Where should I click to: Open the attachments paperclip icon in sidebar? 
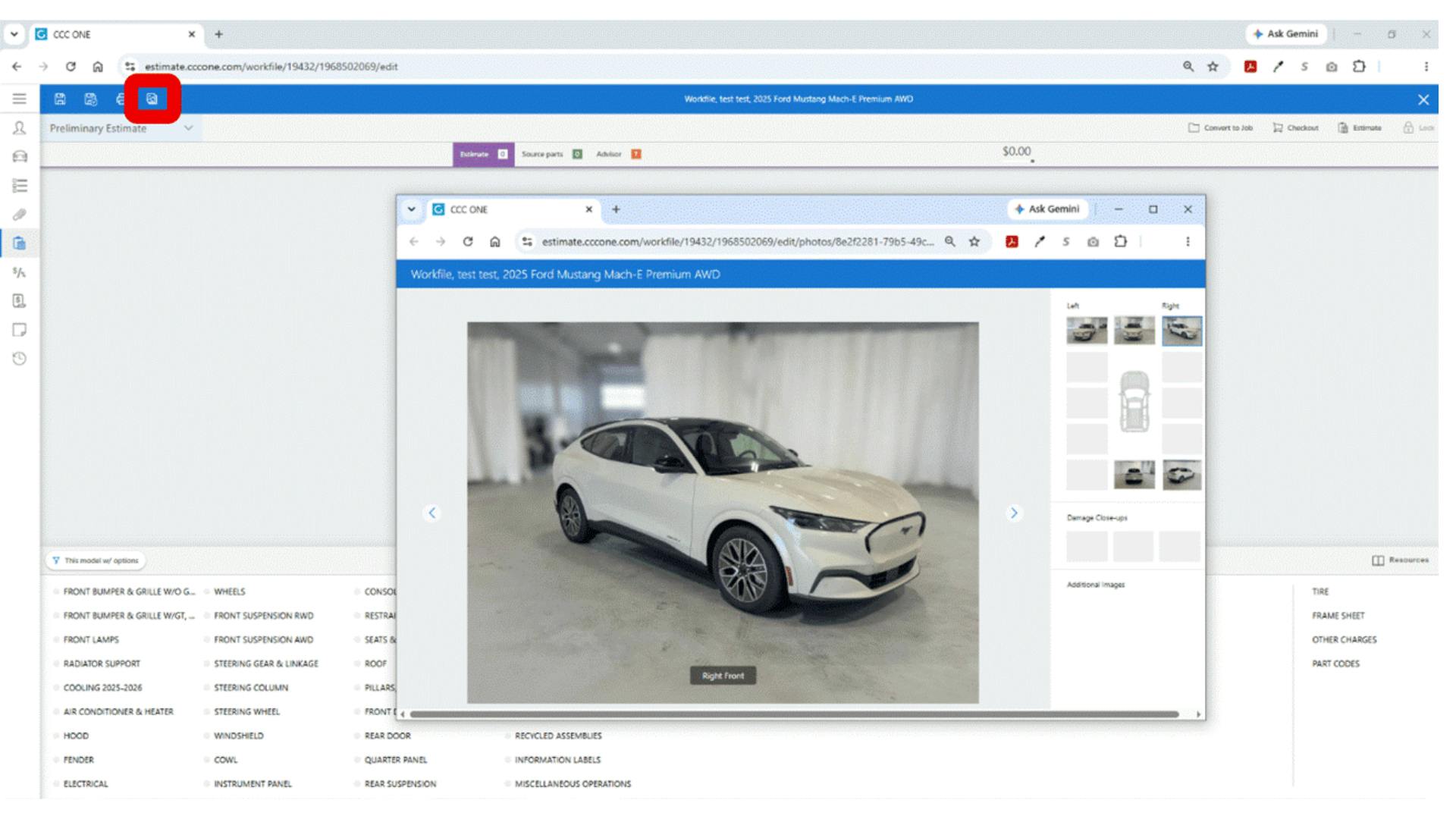coord(20,215)
